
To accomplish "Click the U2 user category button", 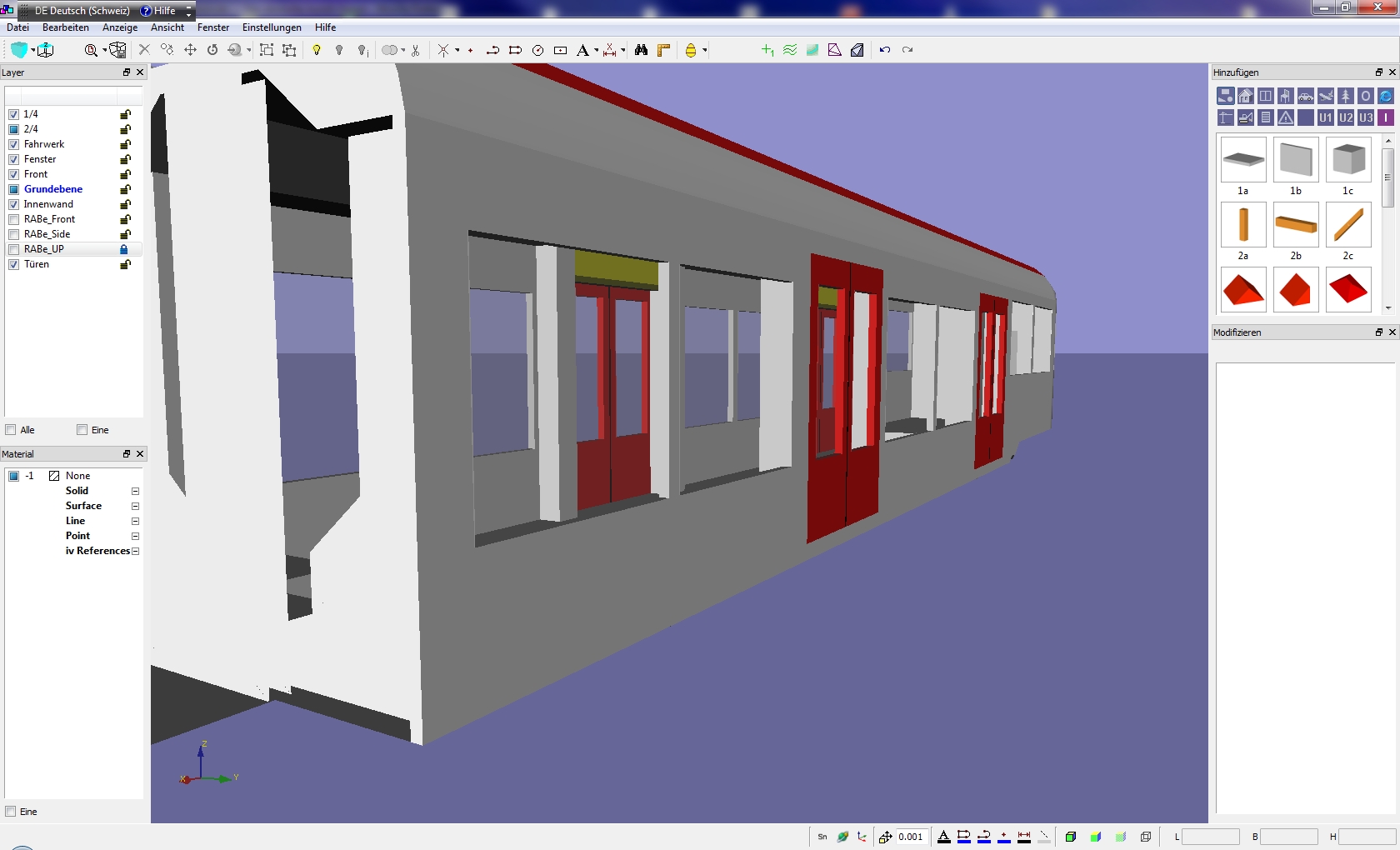I will point(1346,117).
